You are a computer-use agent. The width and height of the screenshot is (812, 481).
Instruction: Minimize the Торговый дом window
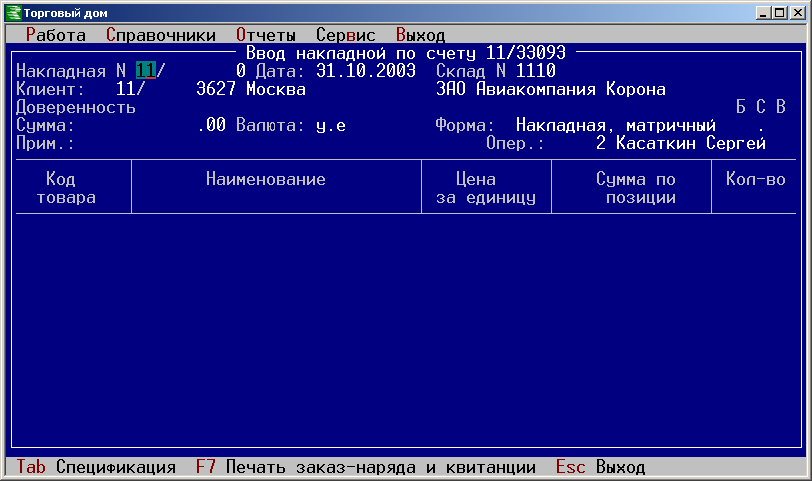pyautogui.click(x=762, y=13)
